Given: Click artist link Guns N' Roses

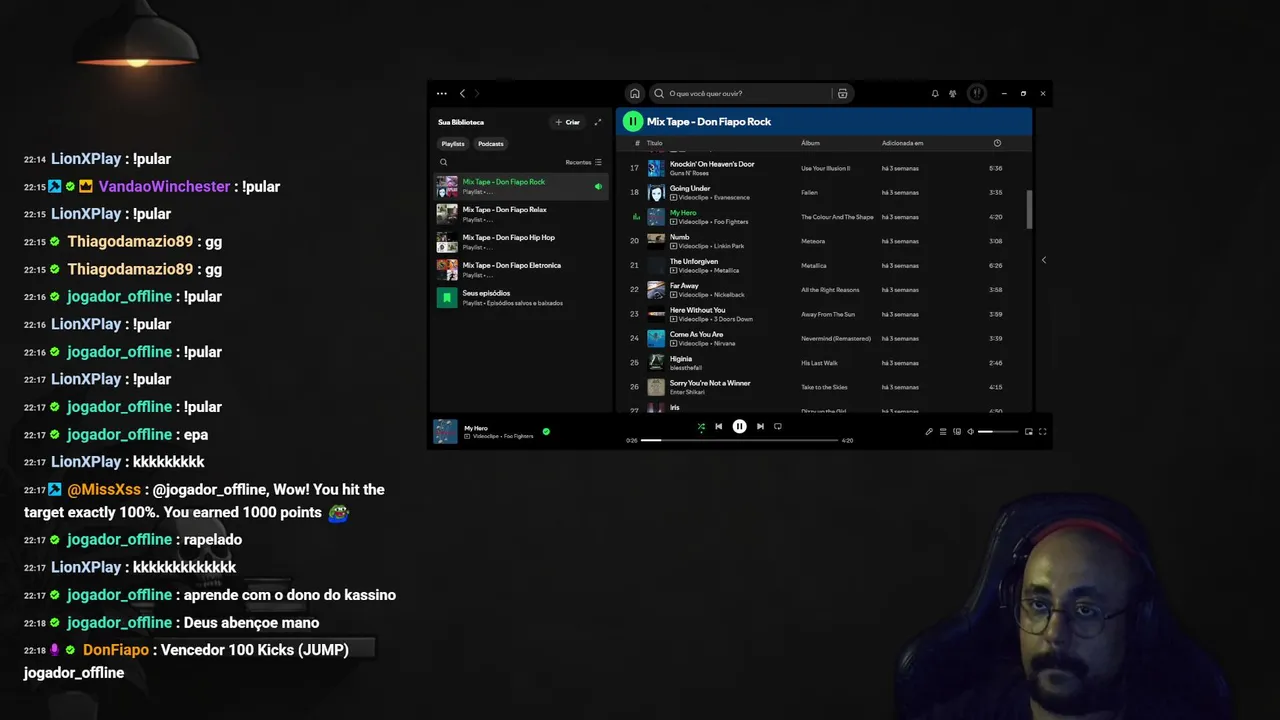Looking at the screenshot, I should pos(689,173).
